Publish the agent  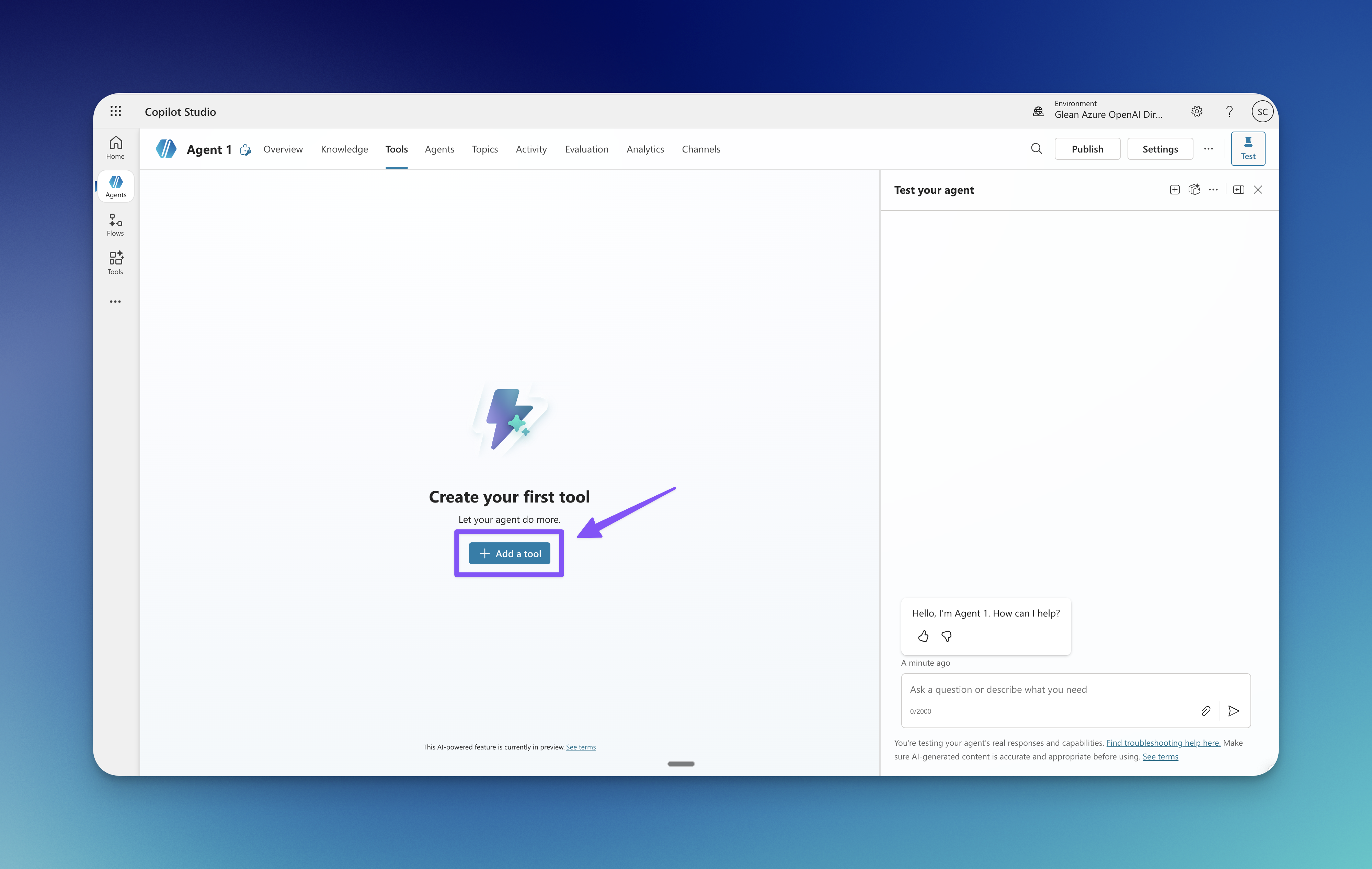pyautogui.click(x=1087, y=148)
